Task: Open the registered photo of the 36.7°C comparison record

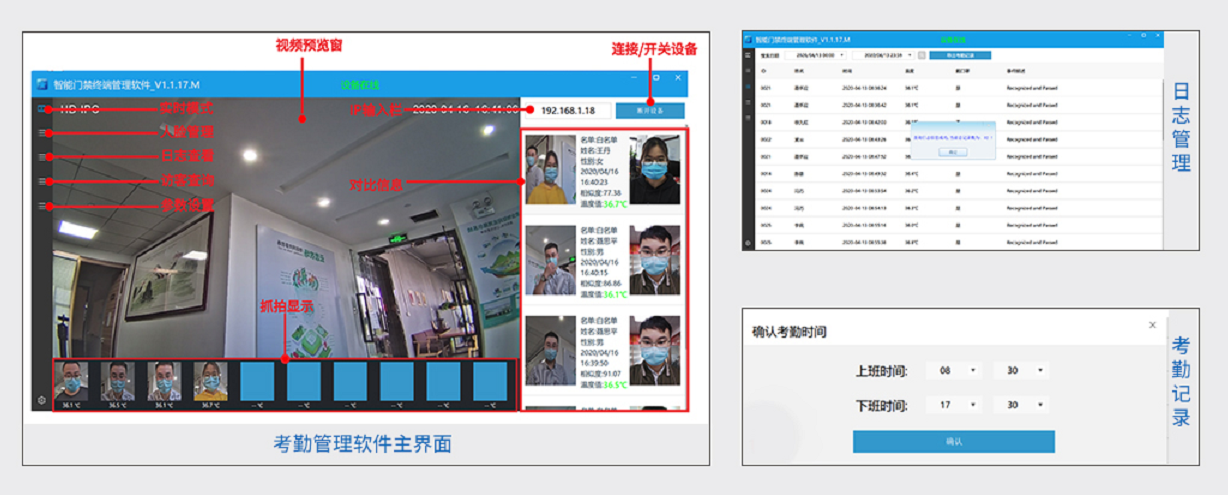Action: 655,170
